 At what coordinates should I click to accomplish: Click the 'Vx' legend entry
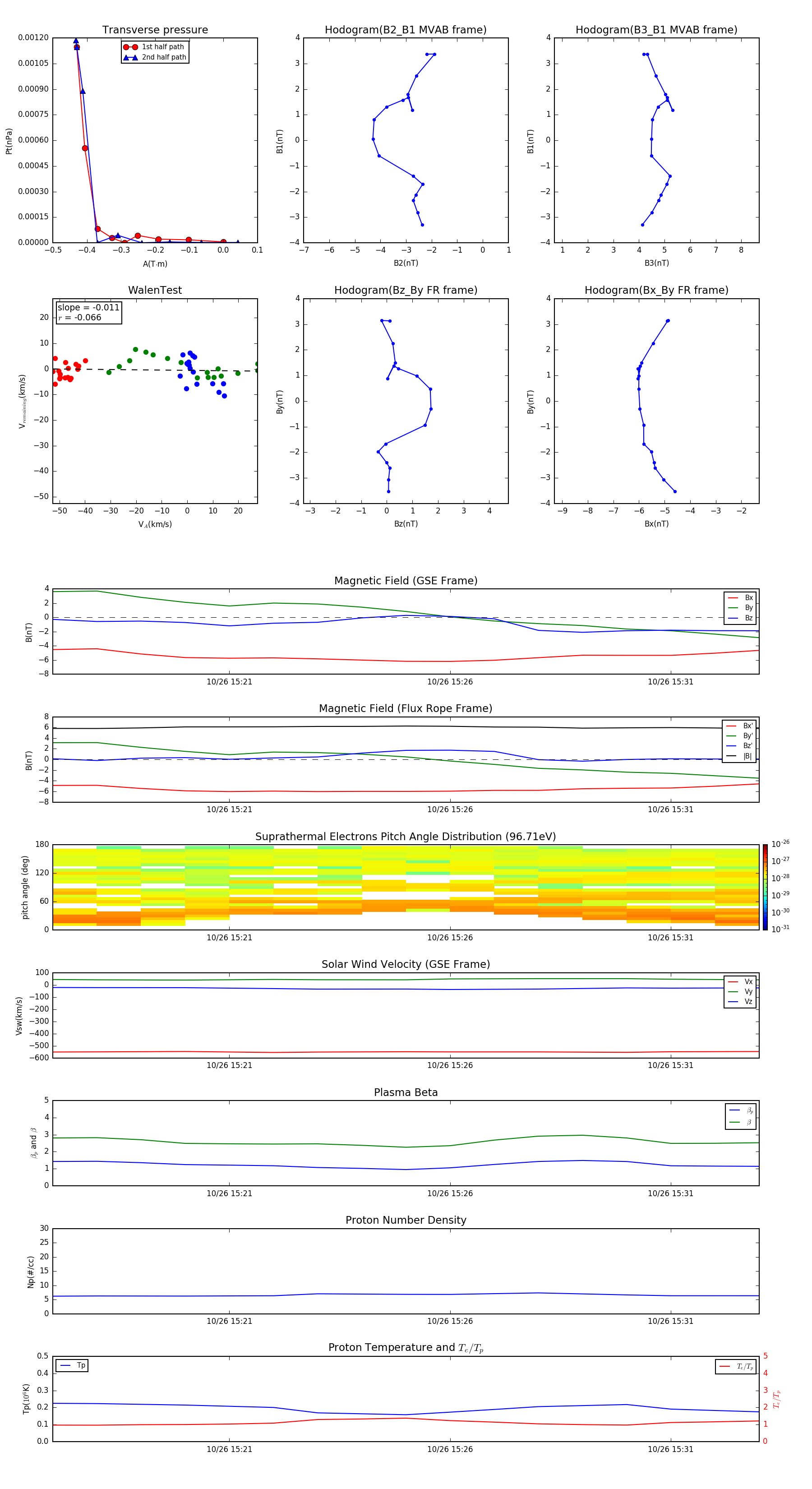741,981
